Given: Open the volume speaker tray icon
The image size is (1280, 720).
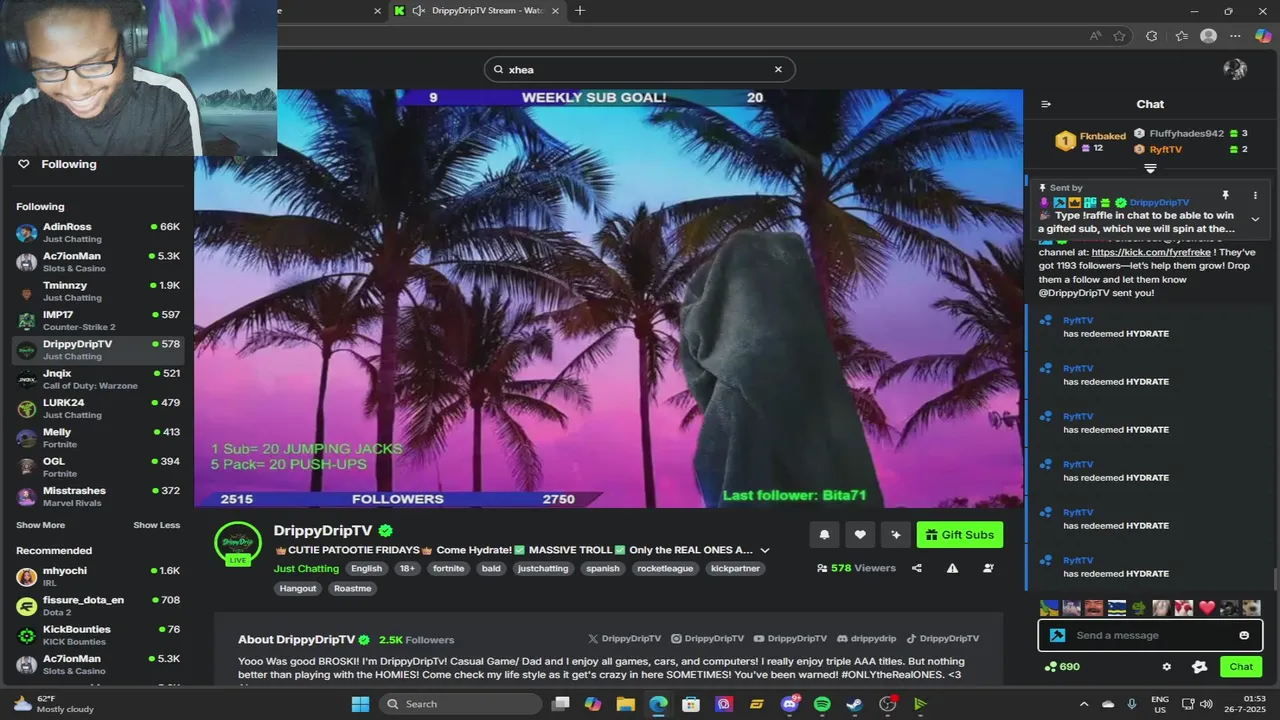Looking at the screenshot, I should pyautogui.click(x=1208, y=704).
